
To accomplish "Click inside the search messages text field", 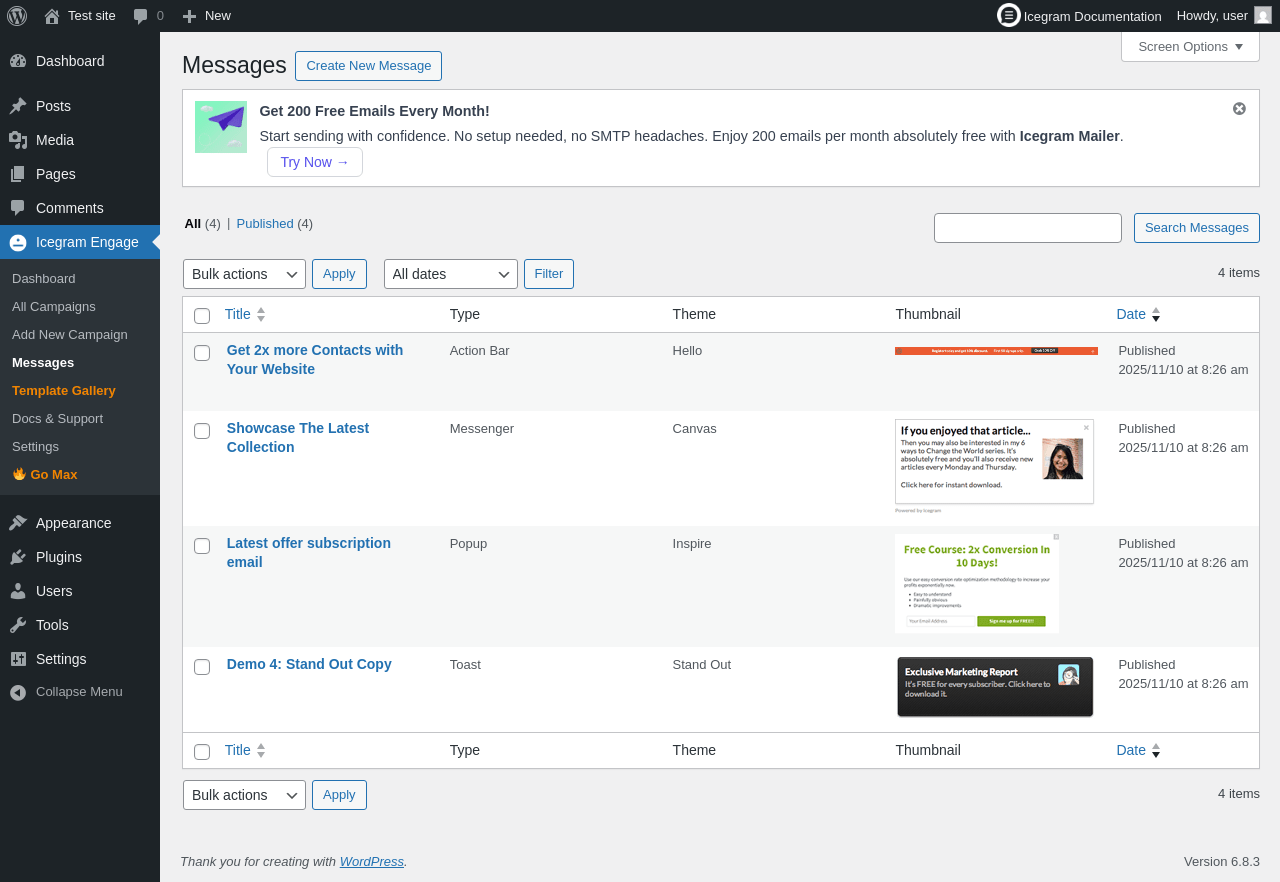I will pyautogui.click(x=1027, y=228).
